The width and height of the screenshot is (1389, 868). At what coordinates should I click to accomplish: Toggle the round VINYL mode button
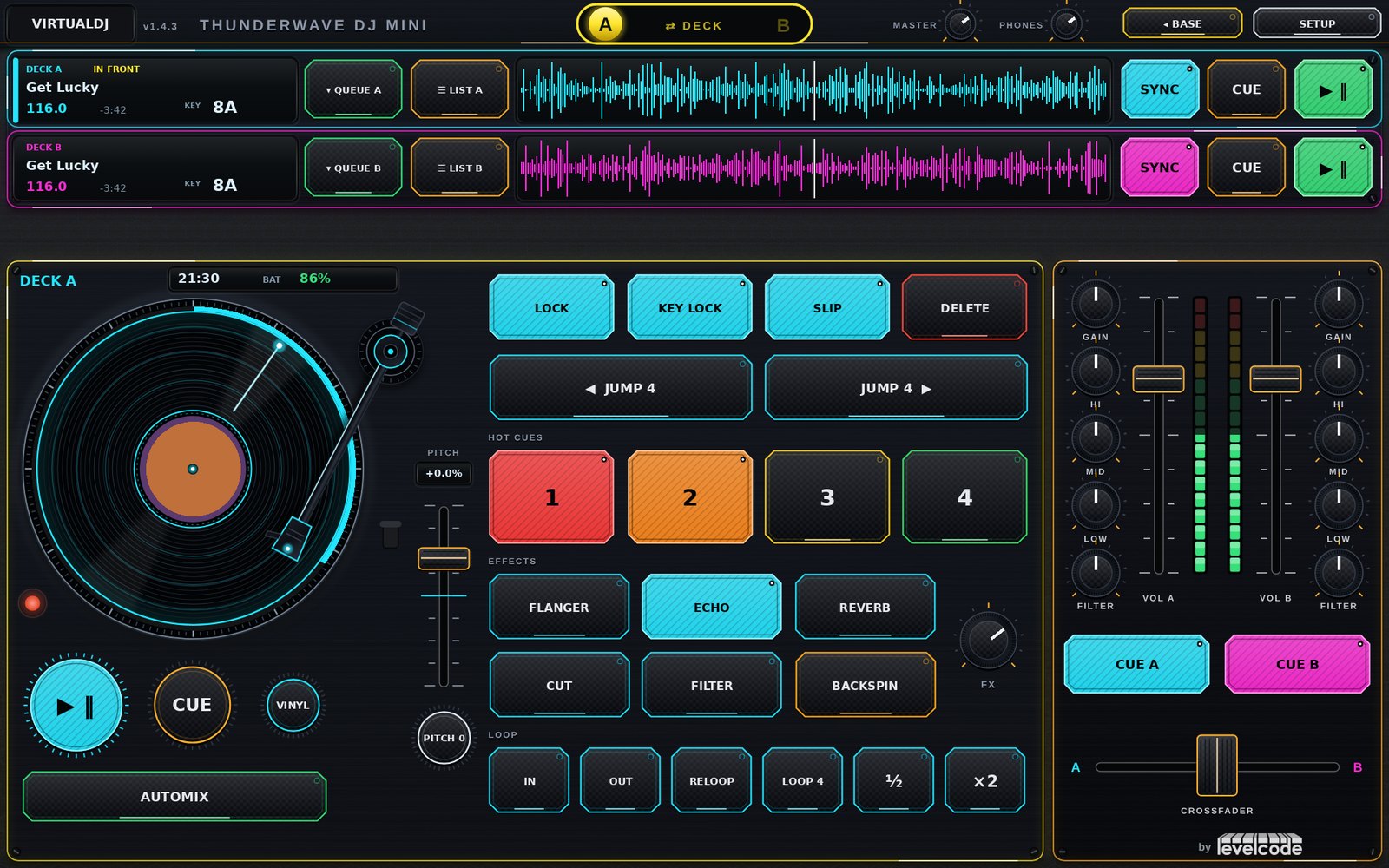tap(293, 706)
